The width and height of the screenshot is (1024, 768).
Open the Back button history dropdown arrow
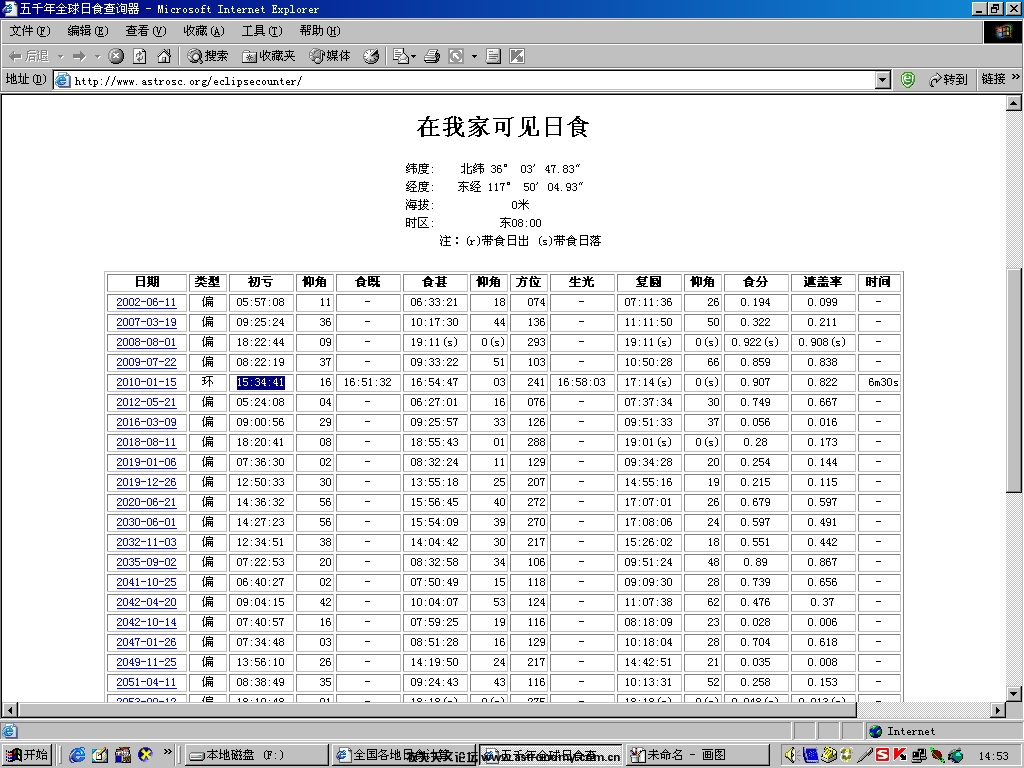click(61, 56)
